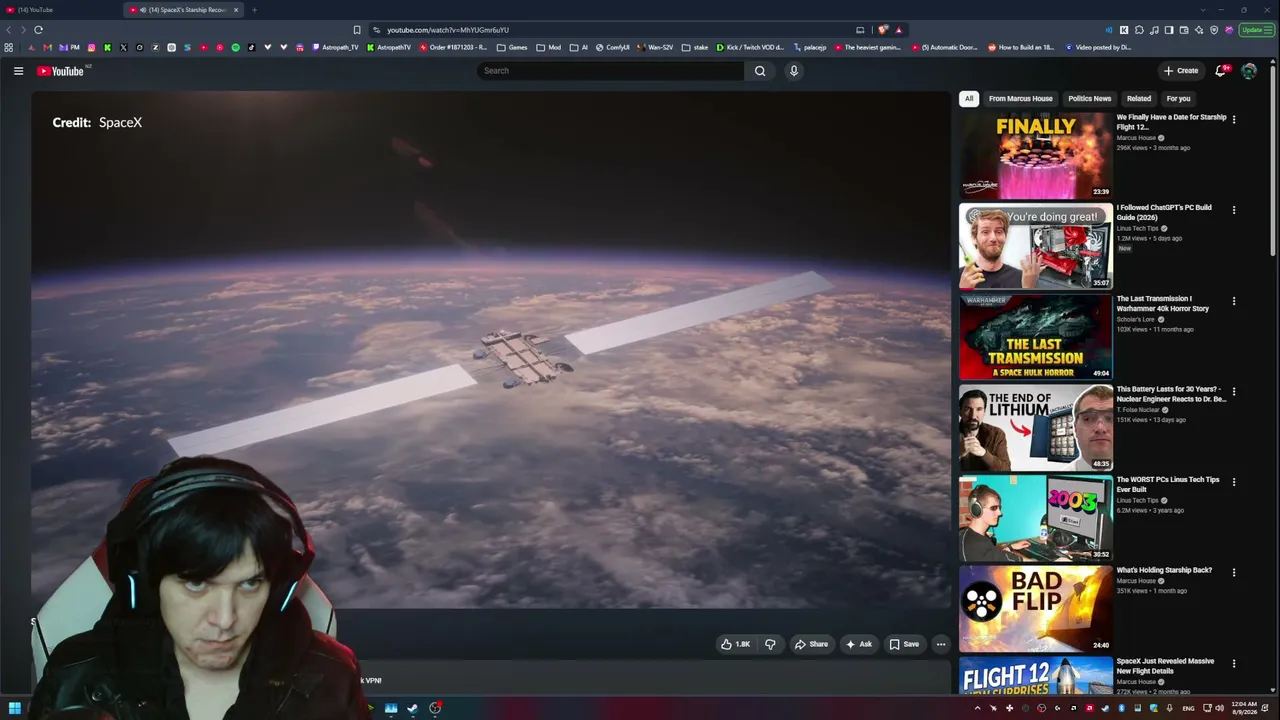Reload the page in browser toolbar

pyautogui.click(x=38, y=30)
